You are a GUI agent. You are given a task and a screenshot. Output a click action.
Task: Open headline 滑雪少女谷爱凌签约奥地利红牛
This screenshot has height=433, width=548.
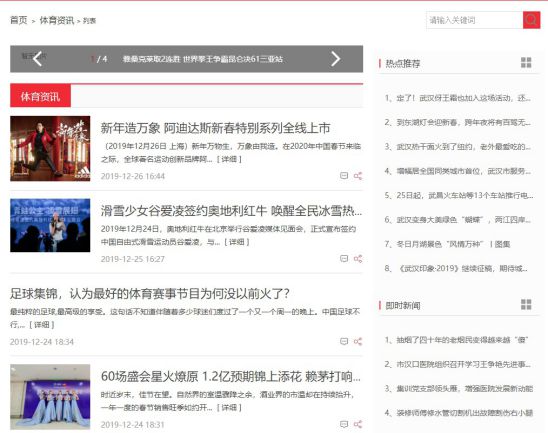point(231,211)
